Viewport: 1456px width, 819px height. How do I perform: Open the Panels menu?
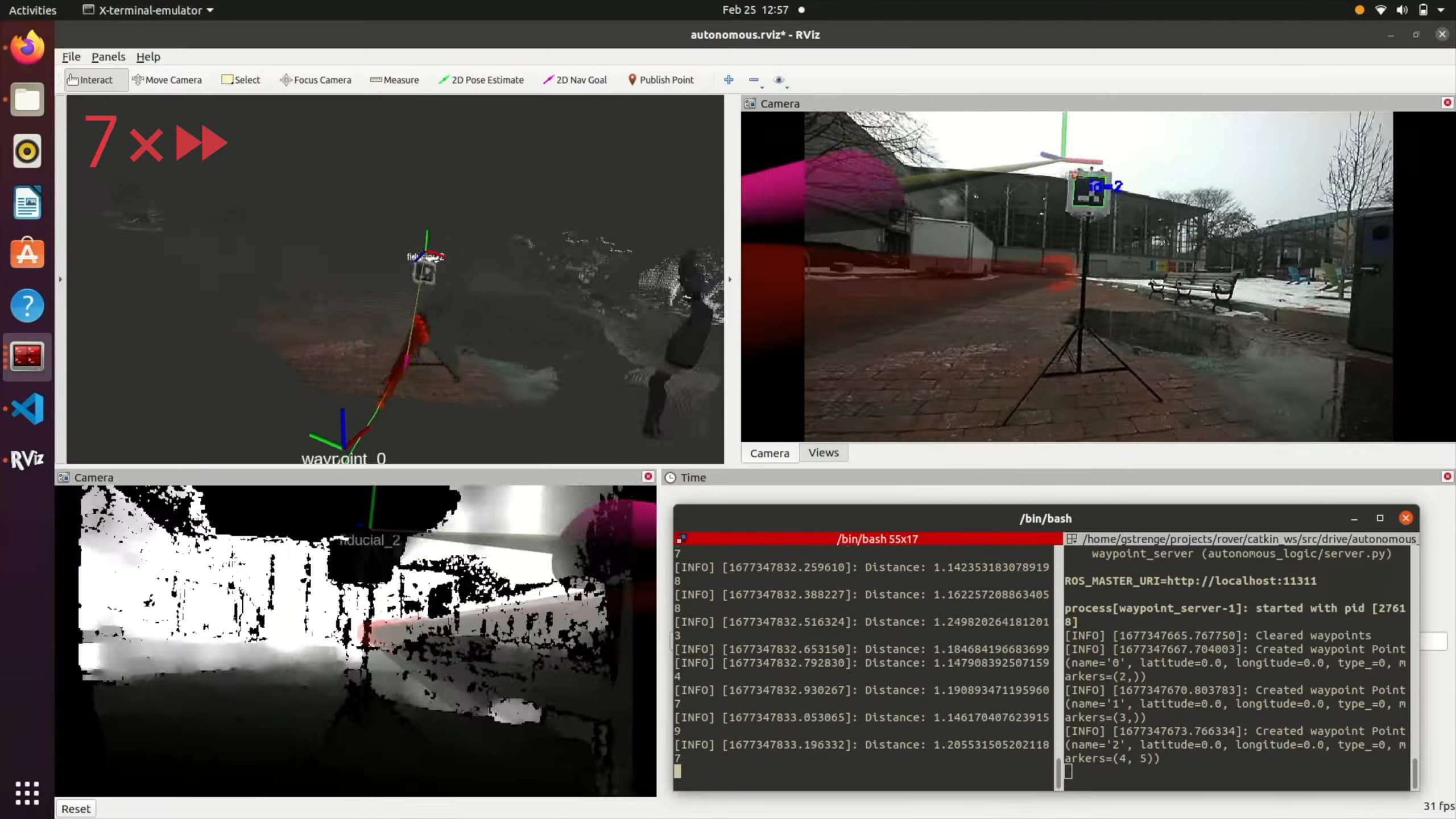(108, 57)
